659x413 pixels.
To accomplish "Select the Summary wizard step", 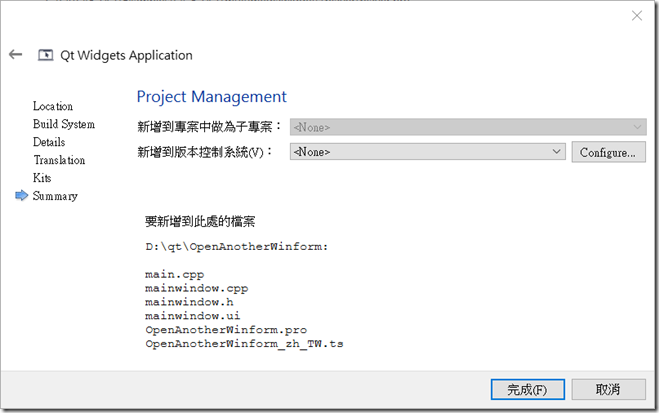I will click(55, 196).
